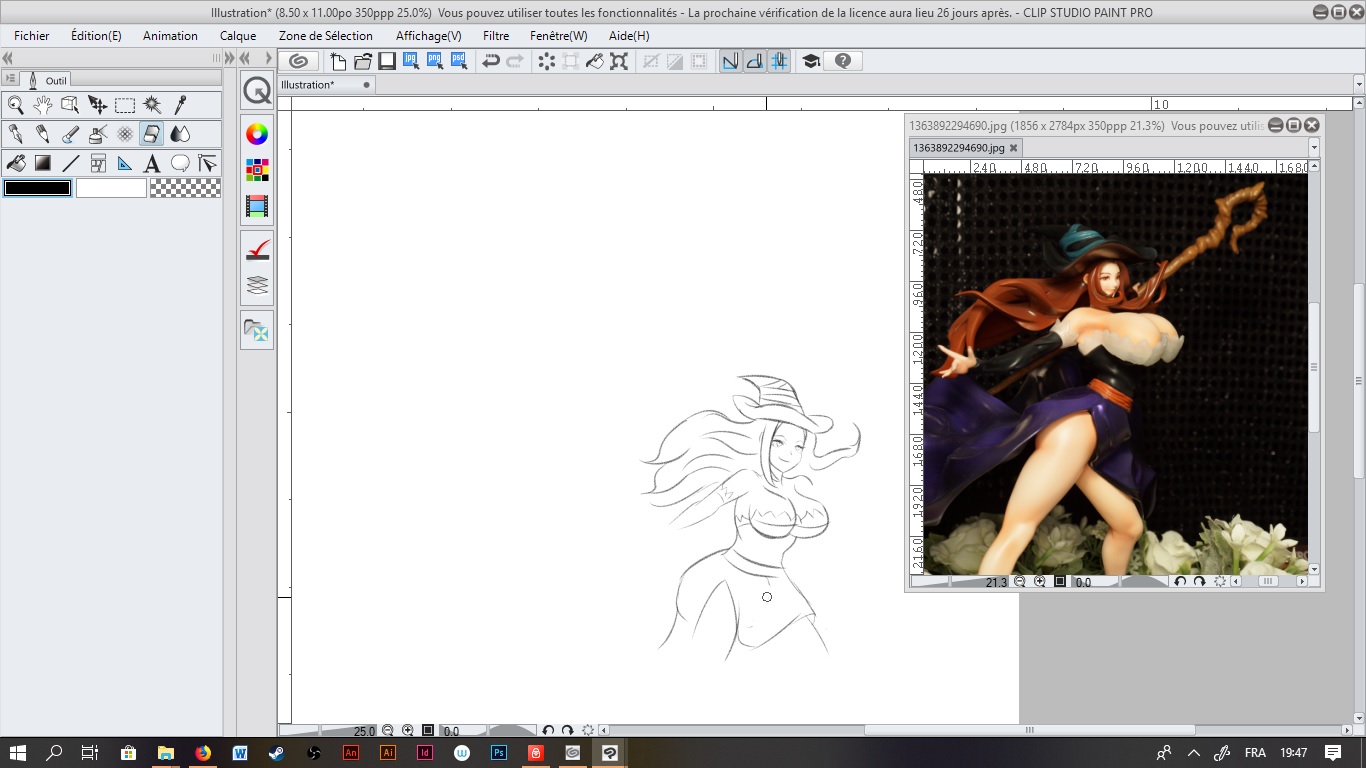
Task: Open the Filtre menu
Action: pyautogui.click(x=495, y=35)
